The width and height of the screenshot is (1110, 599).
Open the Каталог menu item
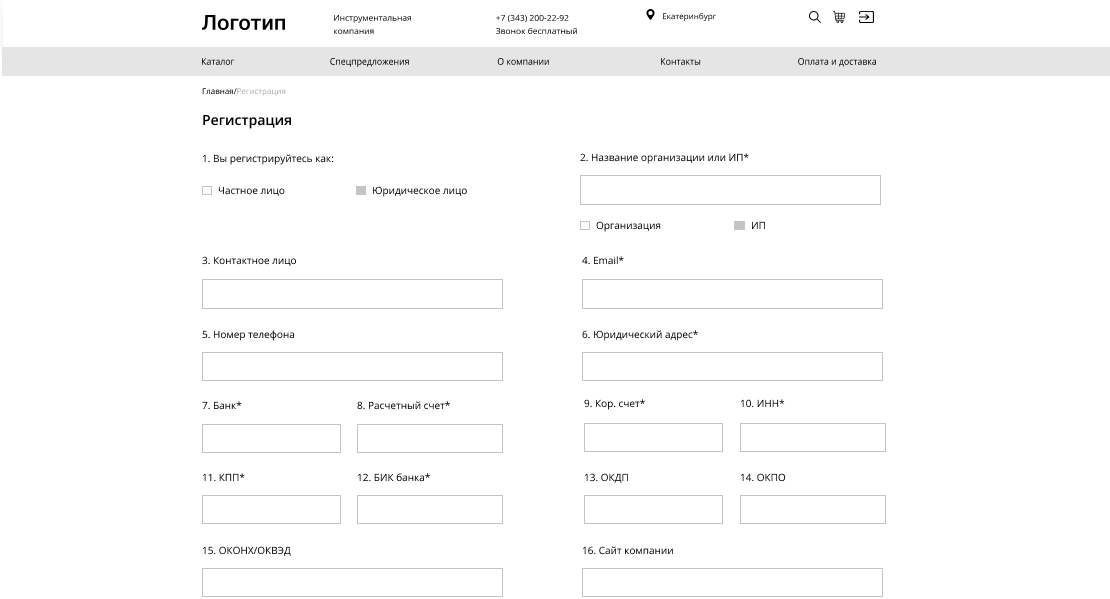[217, 62]
